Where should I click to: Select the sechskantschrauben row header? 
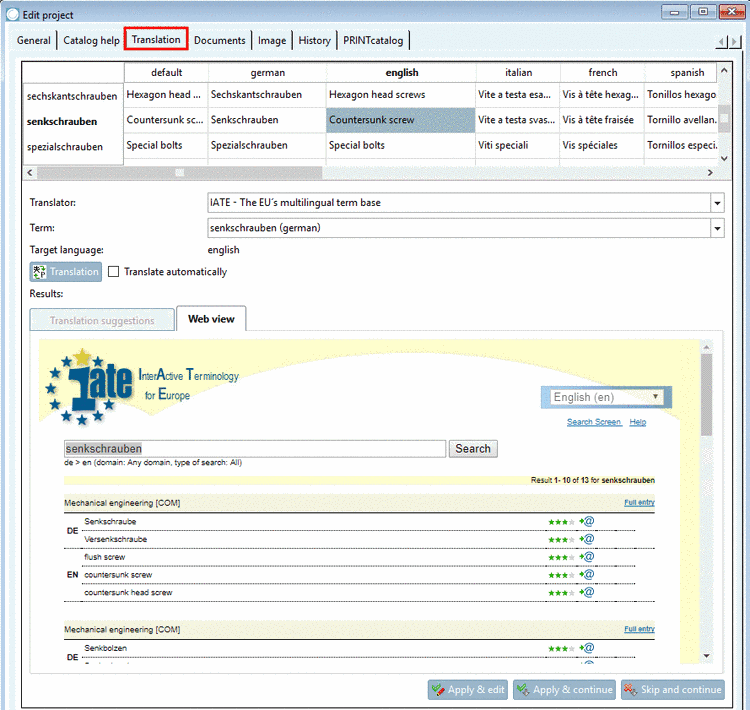72,96
